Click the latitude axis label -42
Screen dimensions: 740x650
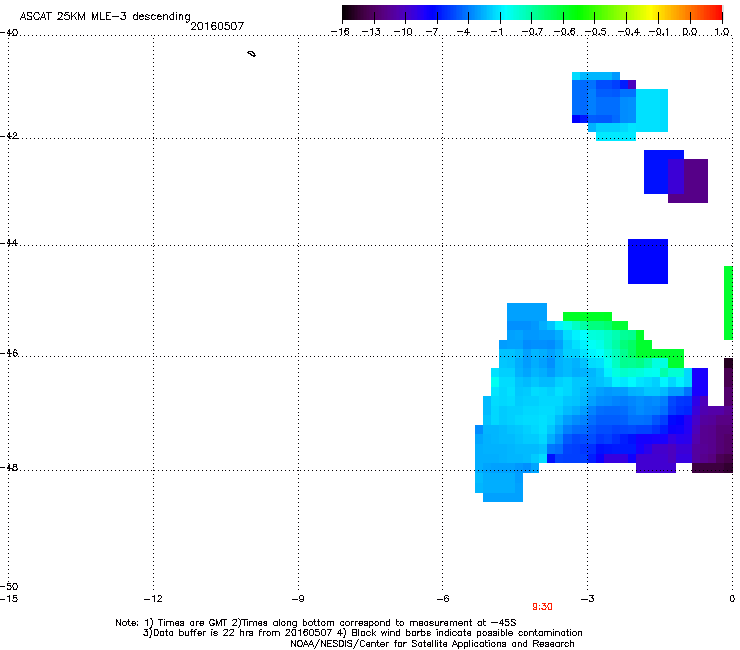click(9, 135)
